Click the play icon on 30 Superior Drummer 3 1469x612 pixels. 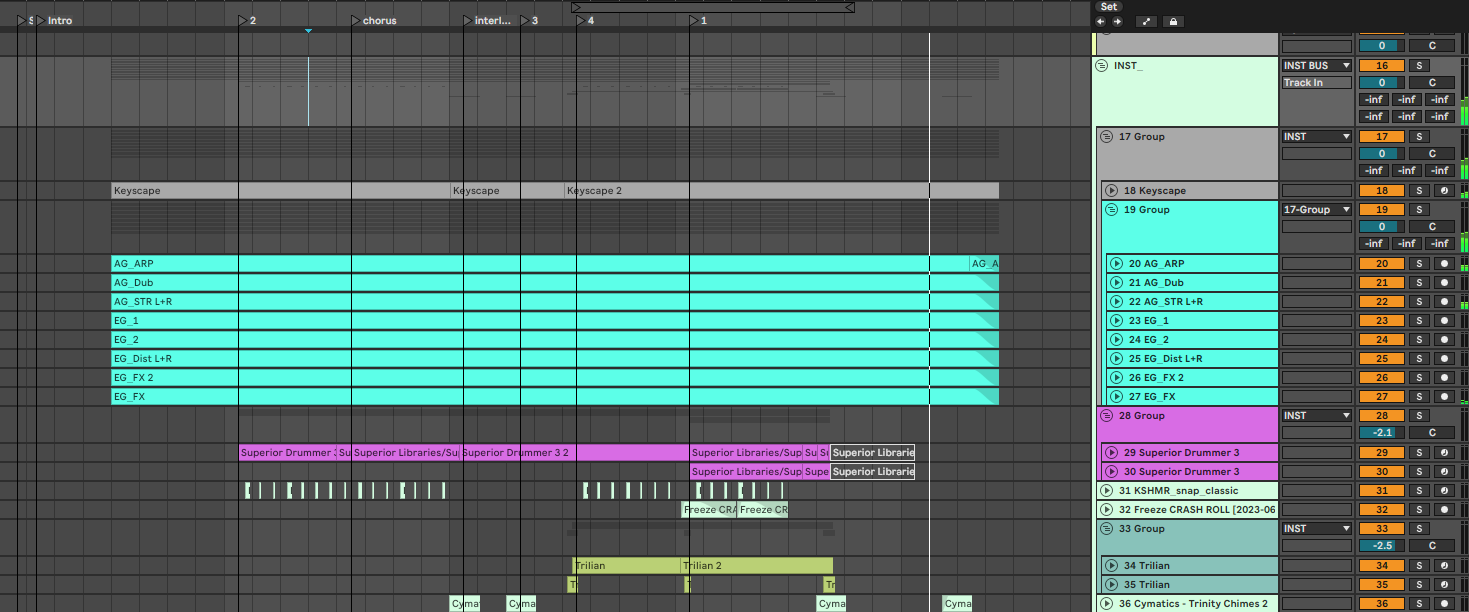pos(1111,472)
